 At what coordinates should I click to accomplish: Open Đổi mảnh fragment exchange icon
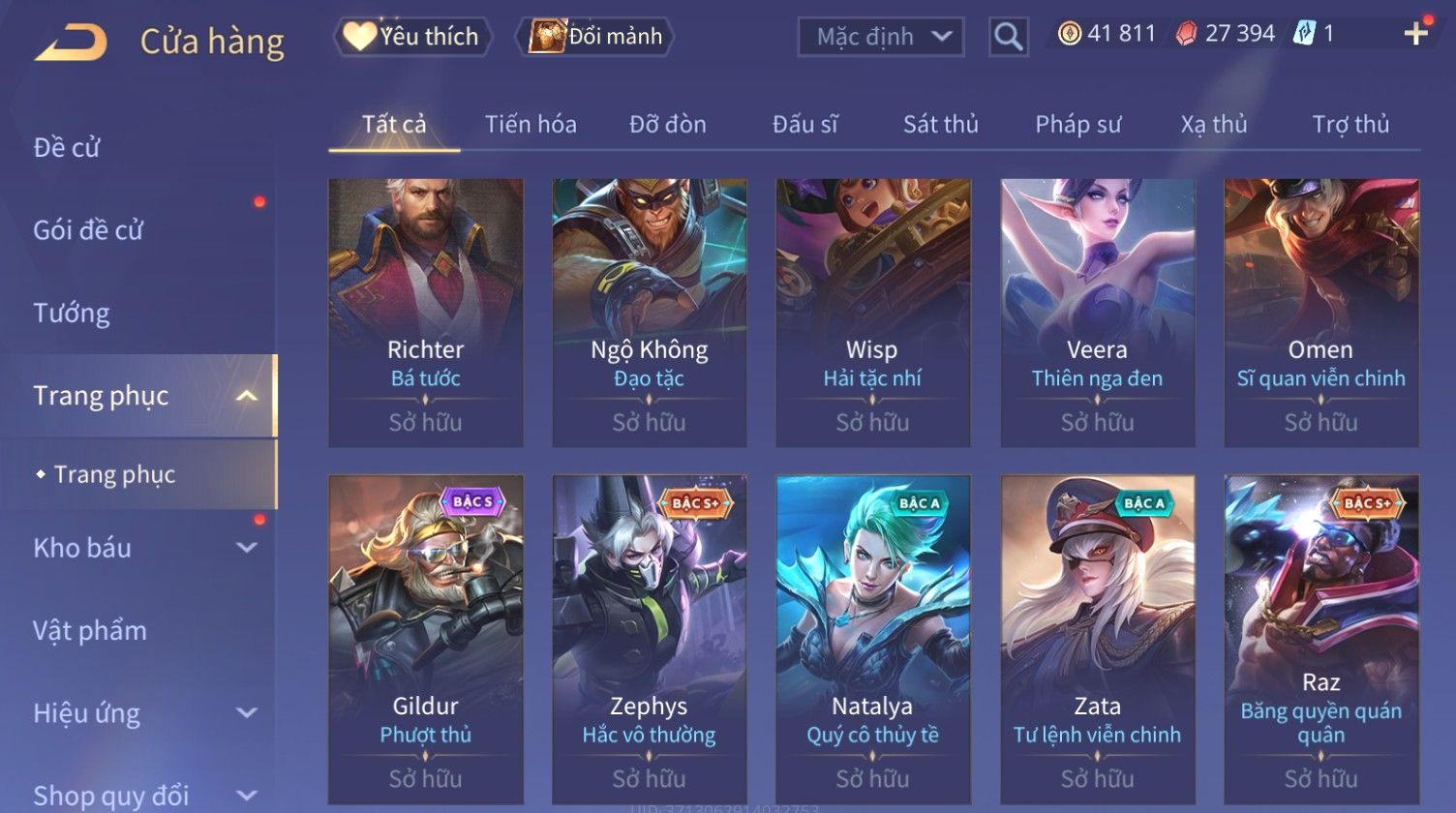pyautogui.click(x=546, y=37)
